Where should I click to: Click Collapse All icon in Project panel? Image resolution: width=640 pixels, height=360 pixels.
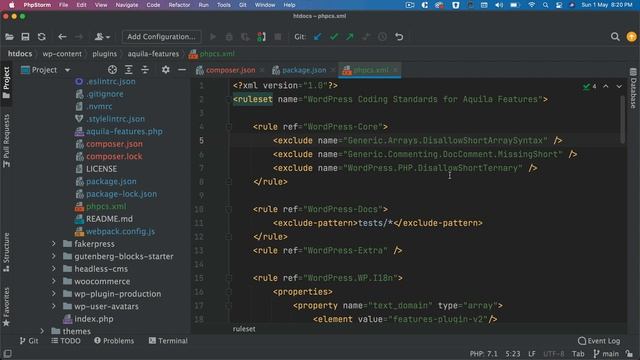(145, 70)
